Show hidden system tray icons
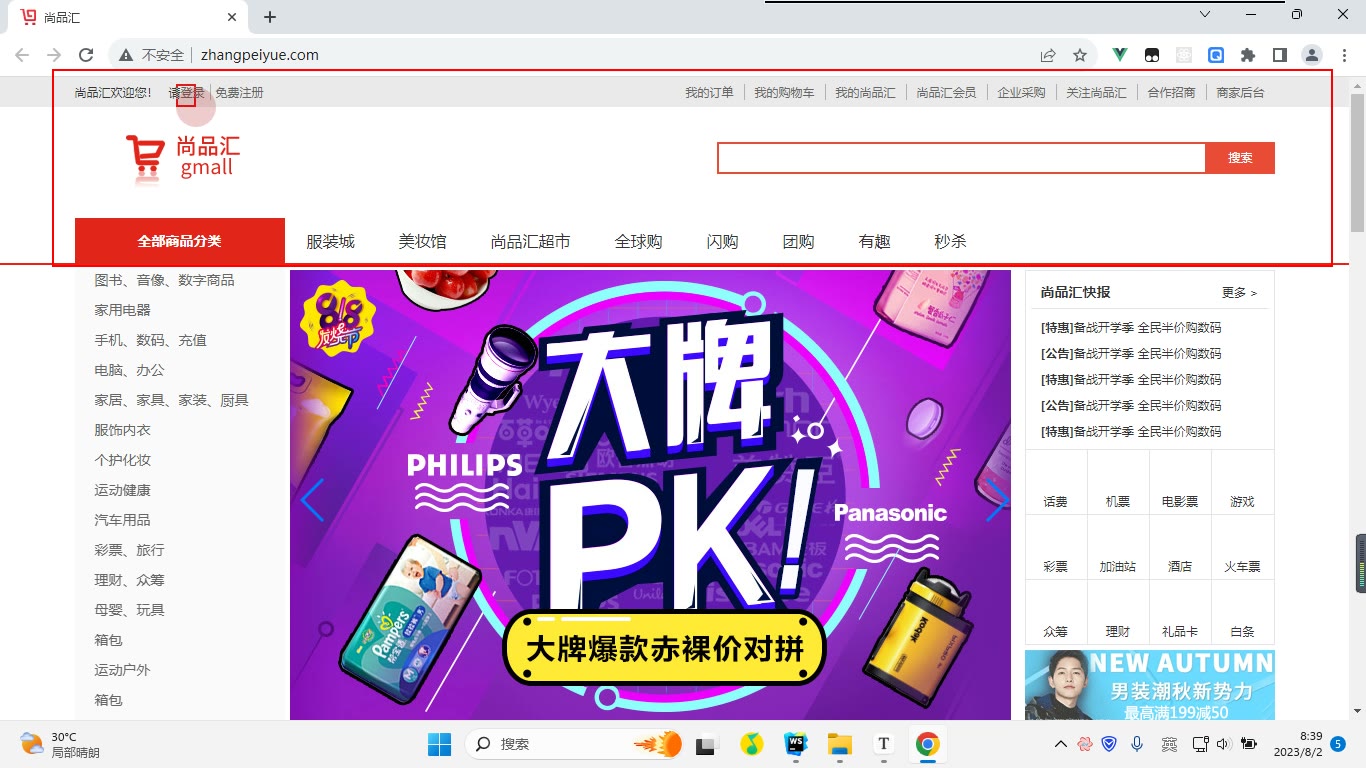The image size is (1366, 768). [1061, 744]
